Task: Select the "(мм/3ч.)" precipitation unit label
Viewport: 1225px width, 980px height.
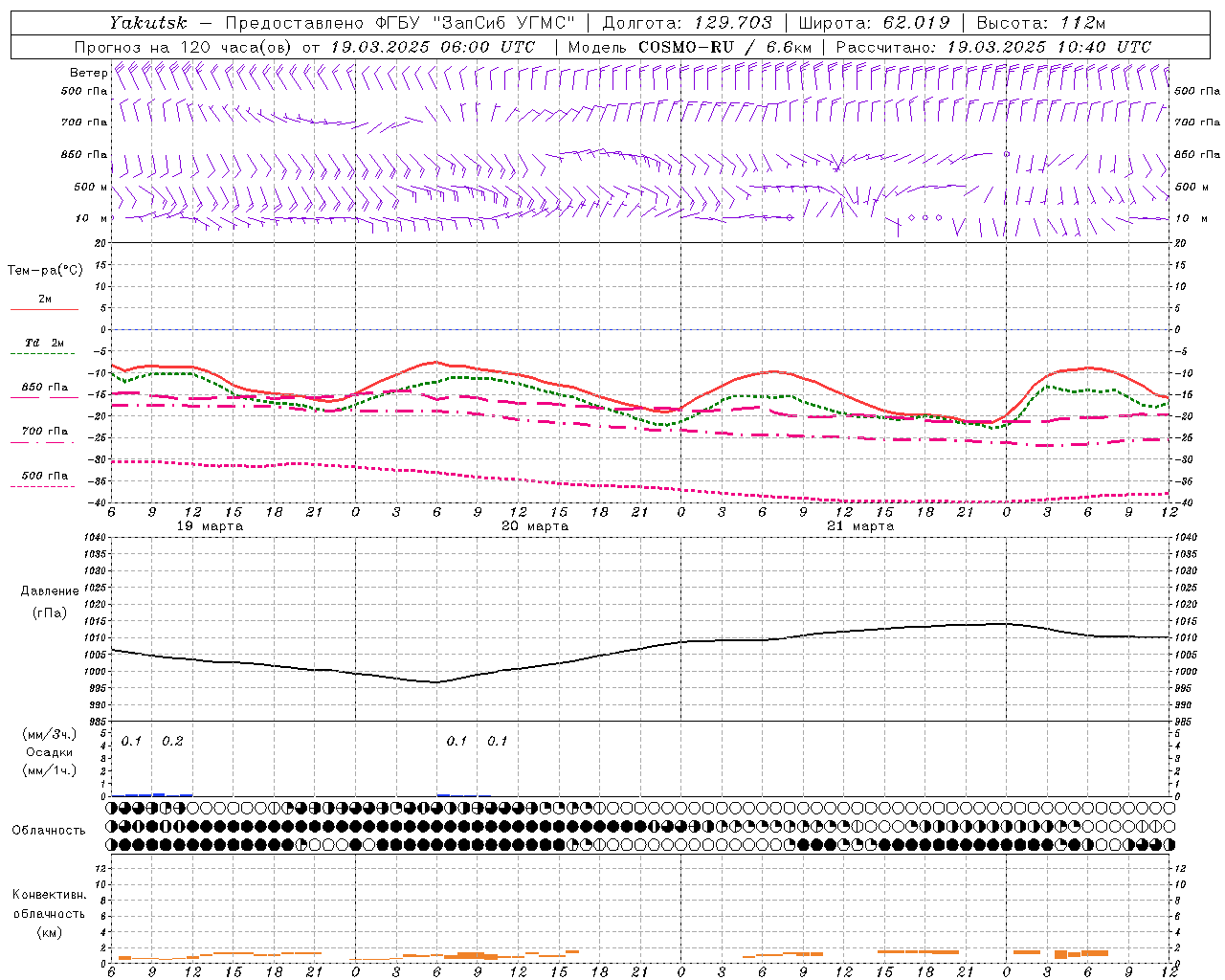Action: pos(49,735)
